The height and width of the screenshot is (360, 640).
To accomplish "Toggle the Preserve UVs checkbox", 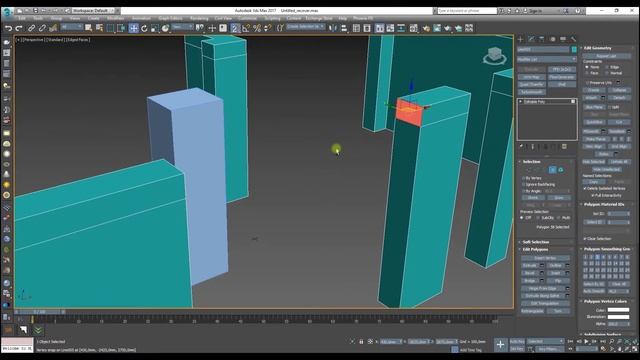I will tap(587, 82).
